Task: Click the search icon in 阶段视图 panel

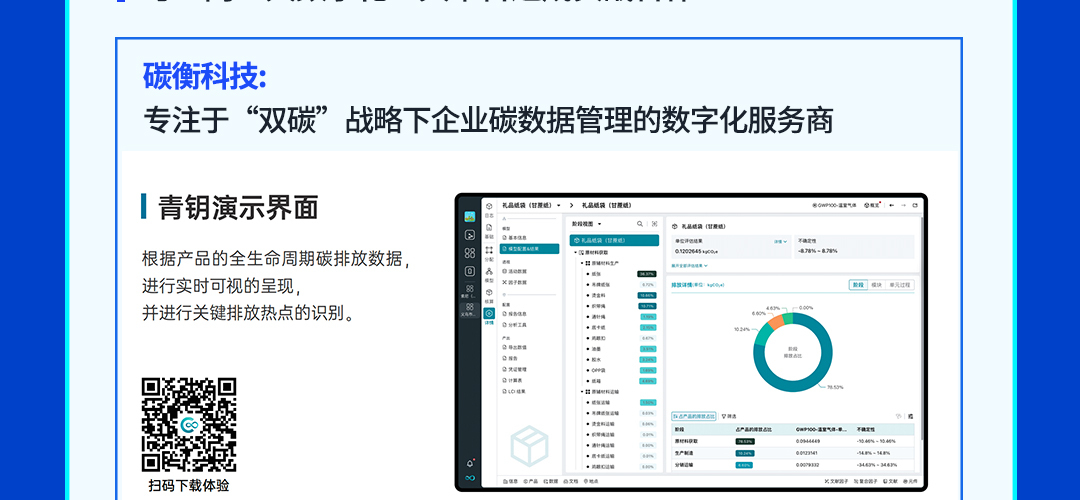Action: tap(640, 224)
